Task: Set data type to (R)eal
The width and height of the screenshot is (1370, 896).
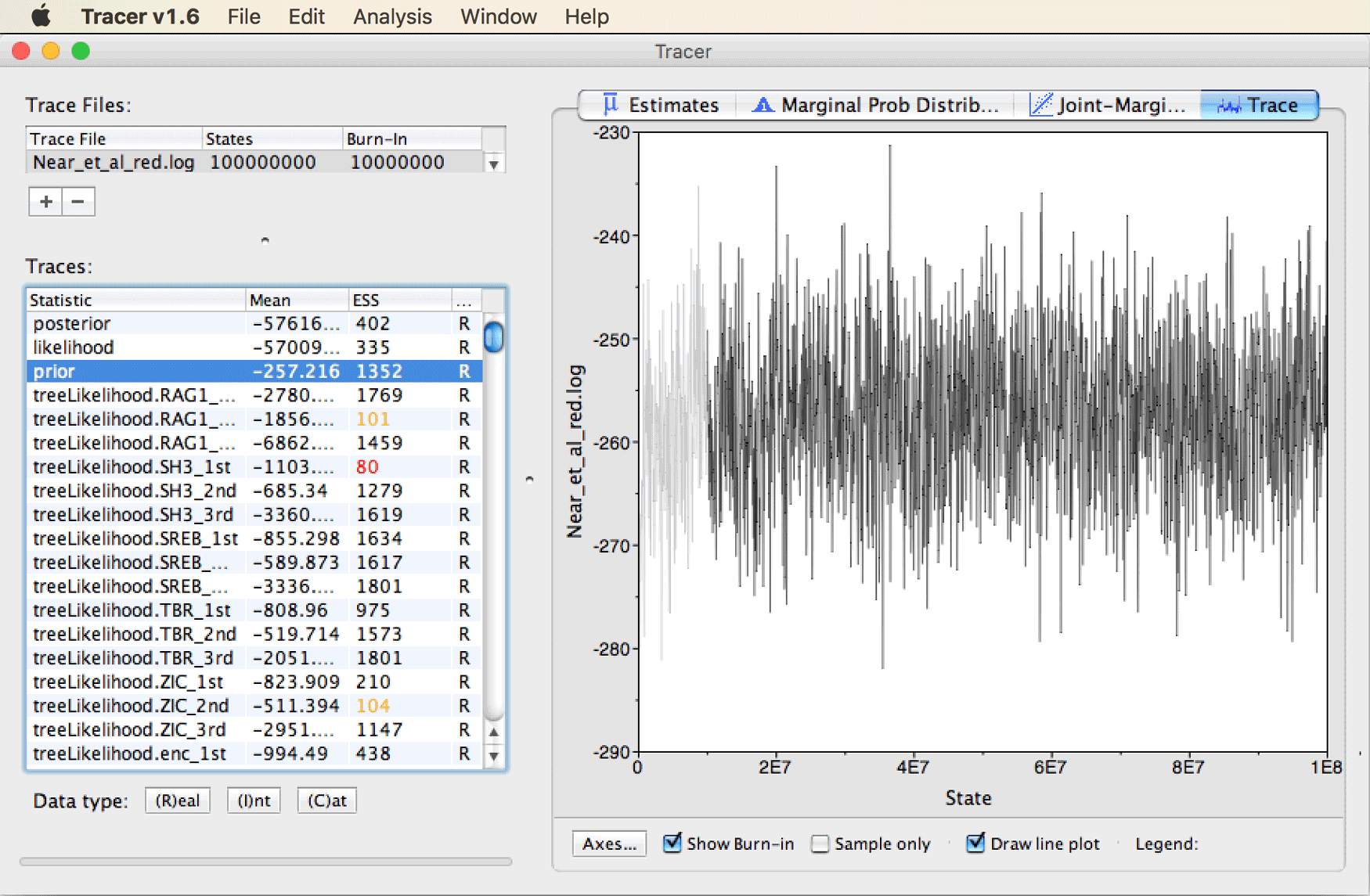Action: [178, 801]
